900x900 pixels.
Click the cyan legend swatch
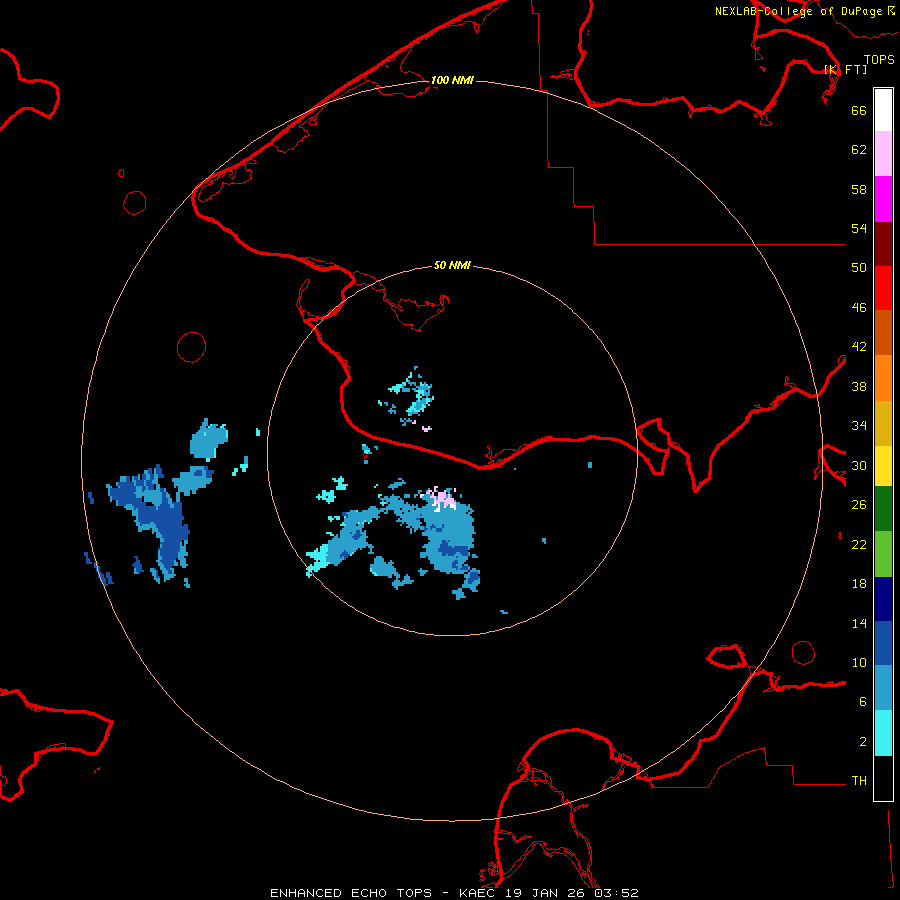(x=883, y=733)
